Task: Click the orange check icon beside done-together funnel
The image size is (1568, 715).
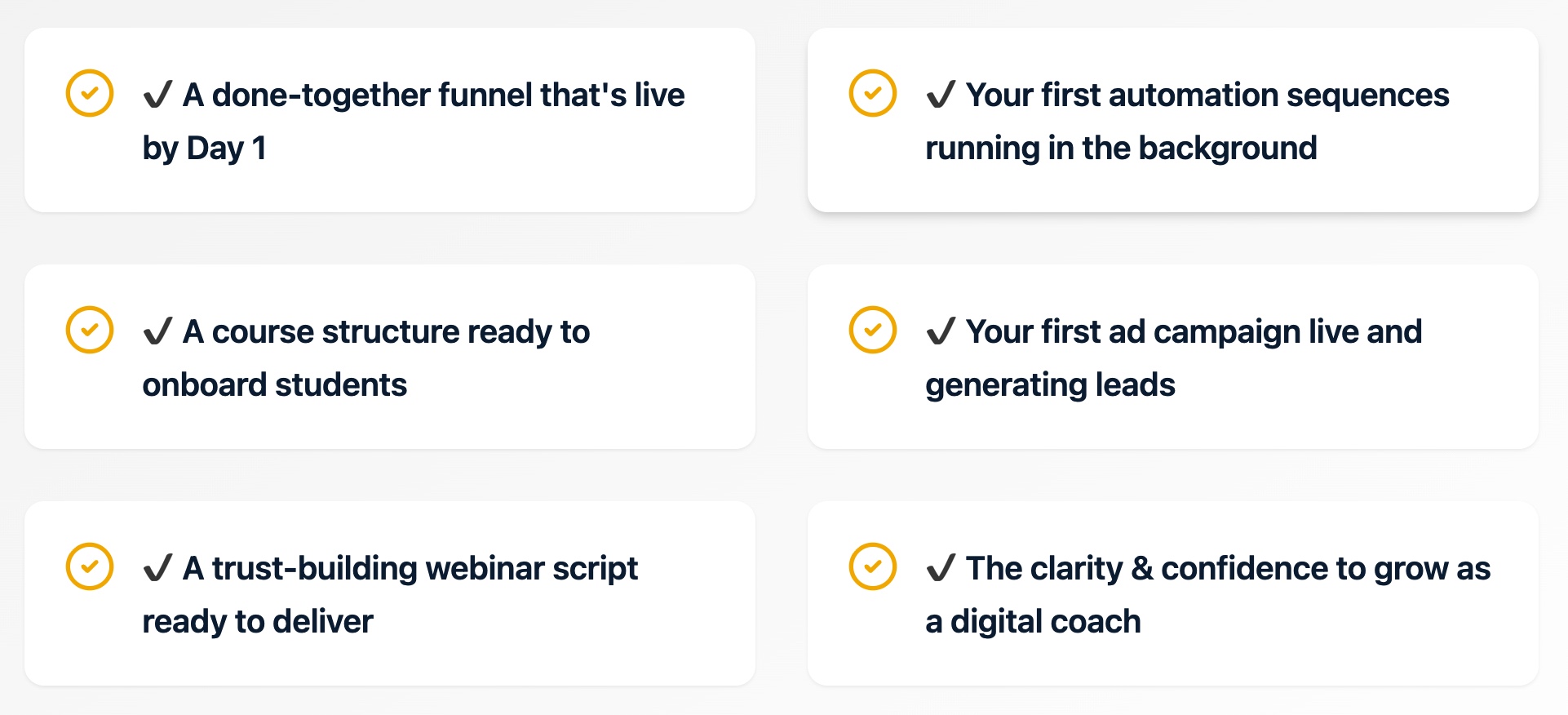Action: pos(90,93)
